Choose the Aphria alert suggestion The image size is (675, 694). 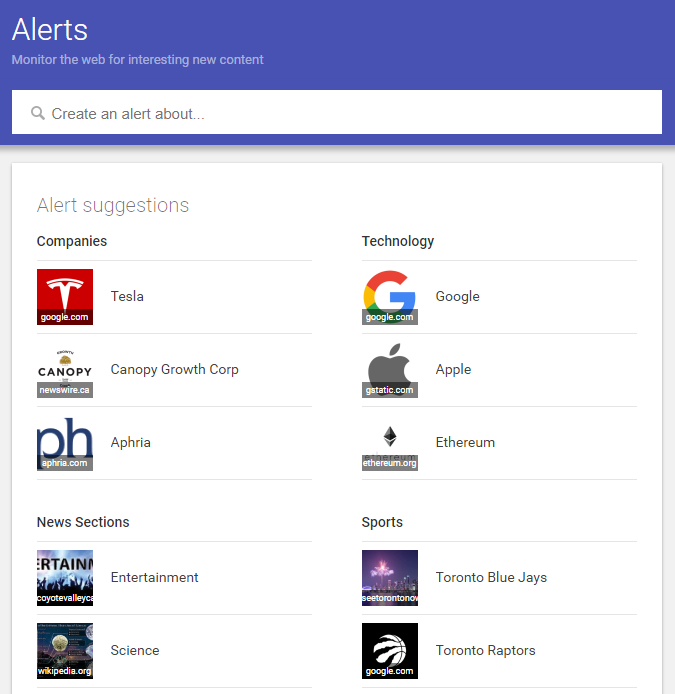[174, 443]
